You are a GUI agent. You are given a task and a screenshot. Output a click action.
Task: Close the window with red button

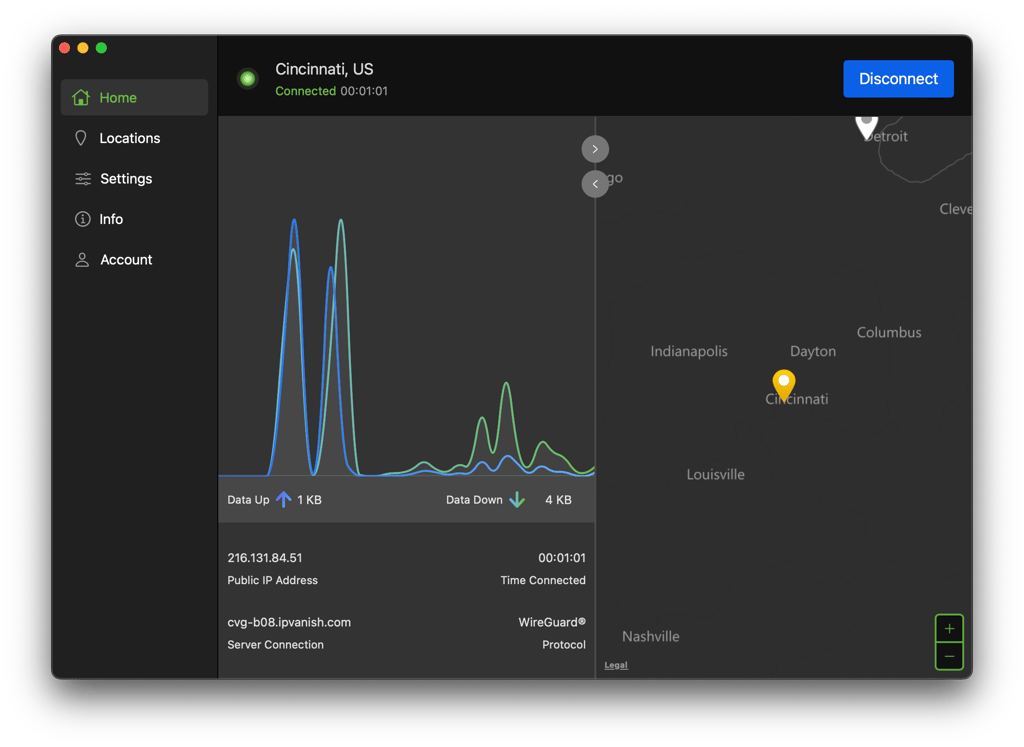pyautogui.click(x=65, y=48)
